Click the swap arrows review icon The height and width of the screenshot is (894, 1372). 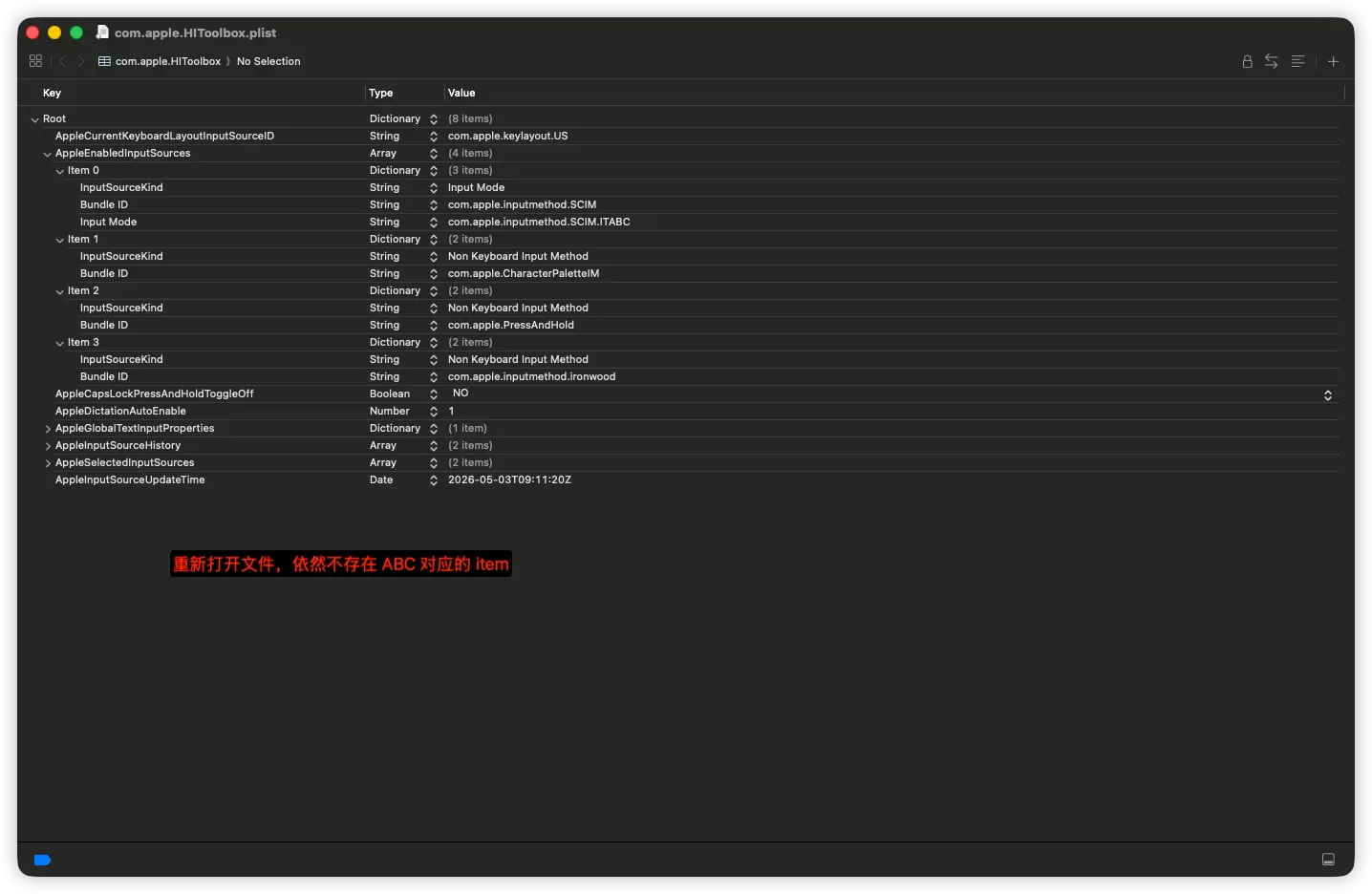pos(1271,61)
